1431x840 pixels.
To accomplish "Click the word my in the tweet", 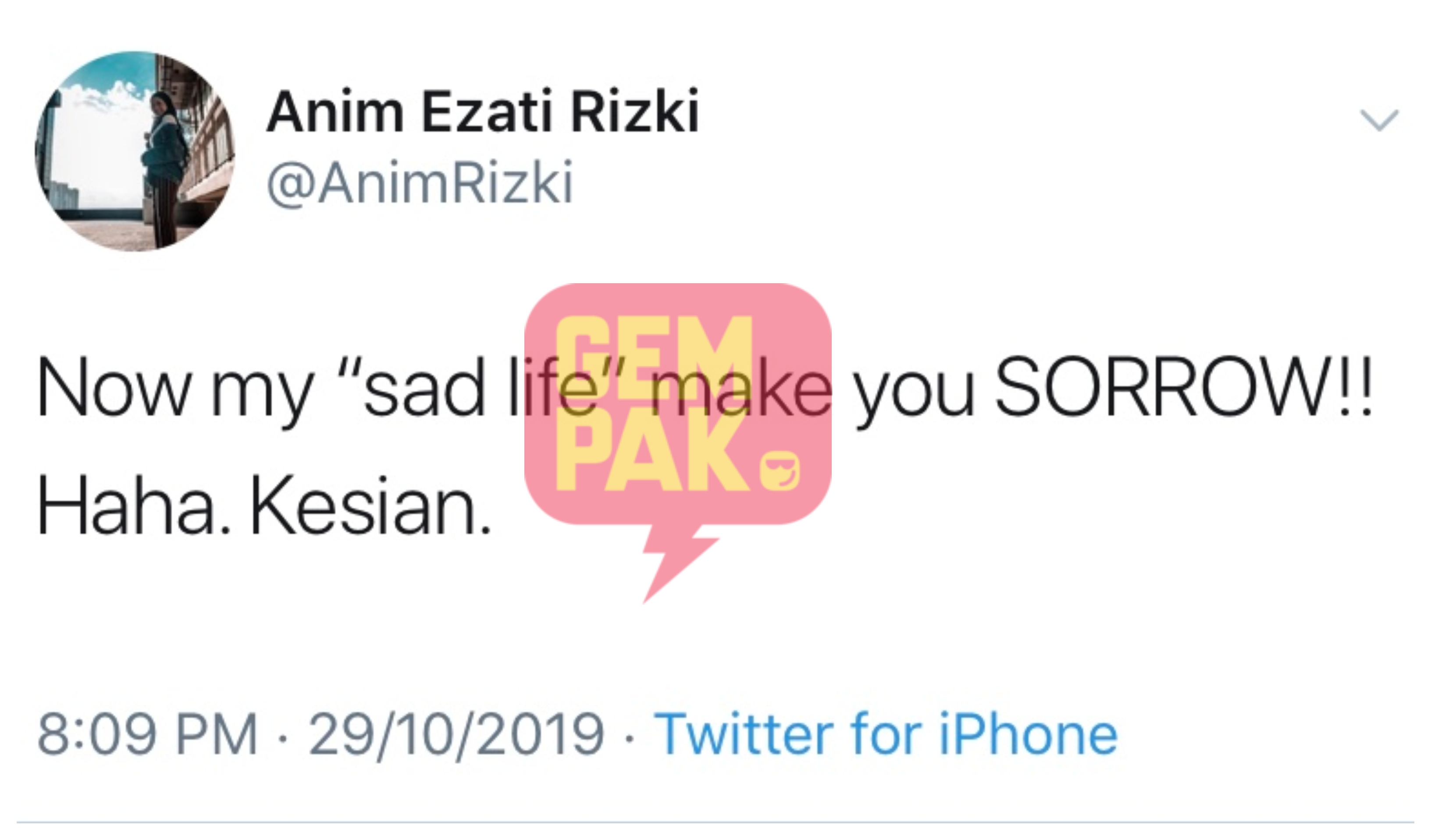I will point(262,393).
